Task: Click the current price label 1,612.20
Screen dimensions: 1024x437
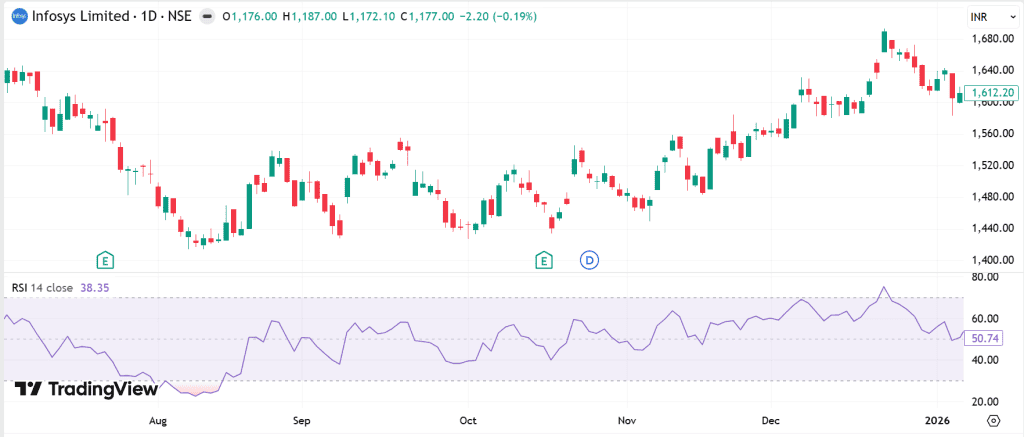Action: pyautogui.click(x=991, y=92)
